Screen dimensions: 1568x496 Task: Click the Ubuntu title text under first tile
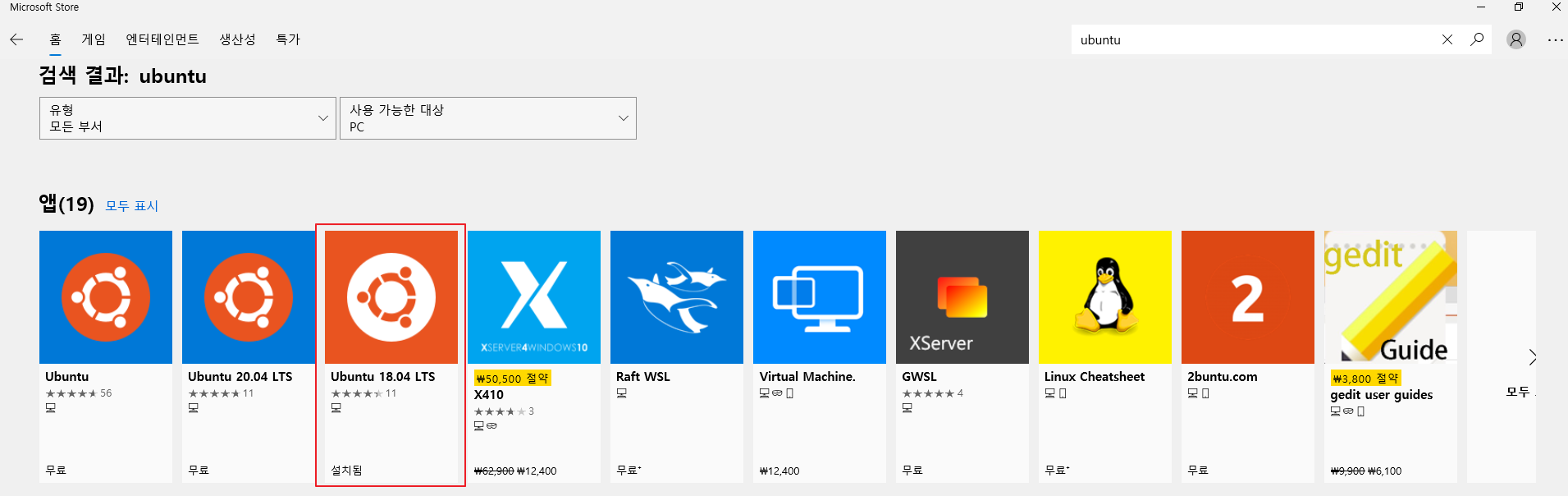[x=66, y=377]
